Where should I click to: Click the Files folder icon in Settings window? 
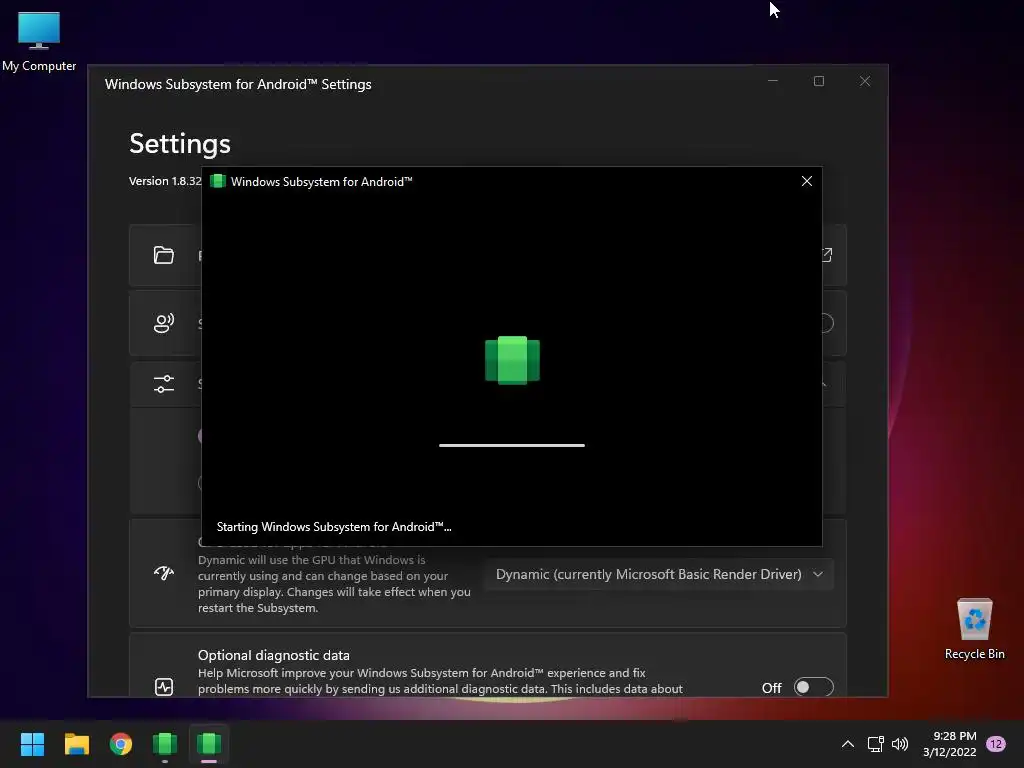163,255
